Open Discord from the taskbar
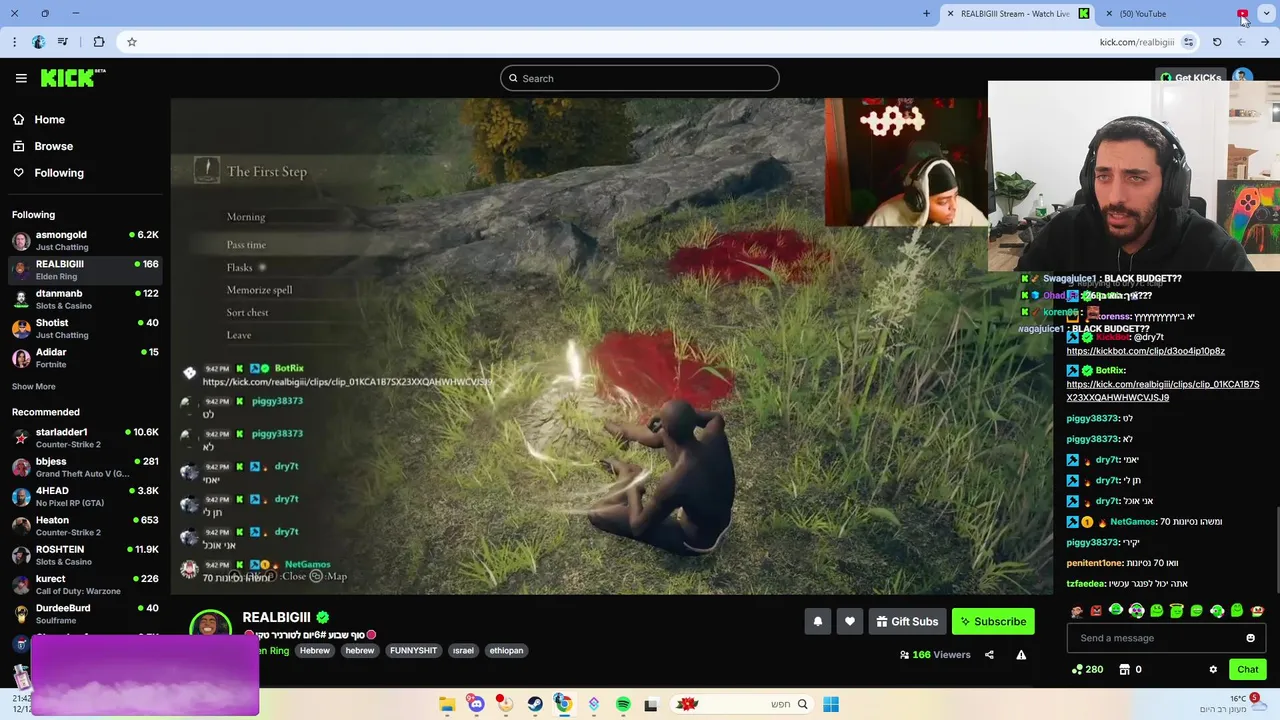1280x720 pixels. pyautogui.click(x=476, y=704)
